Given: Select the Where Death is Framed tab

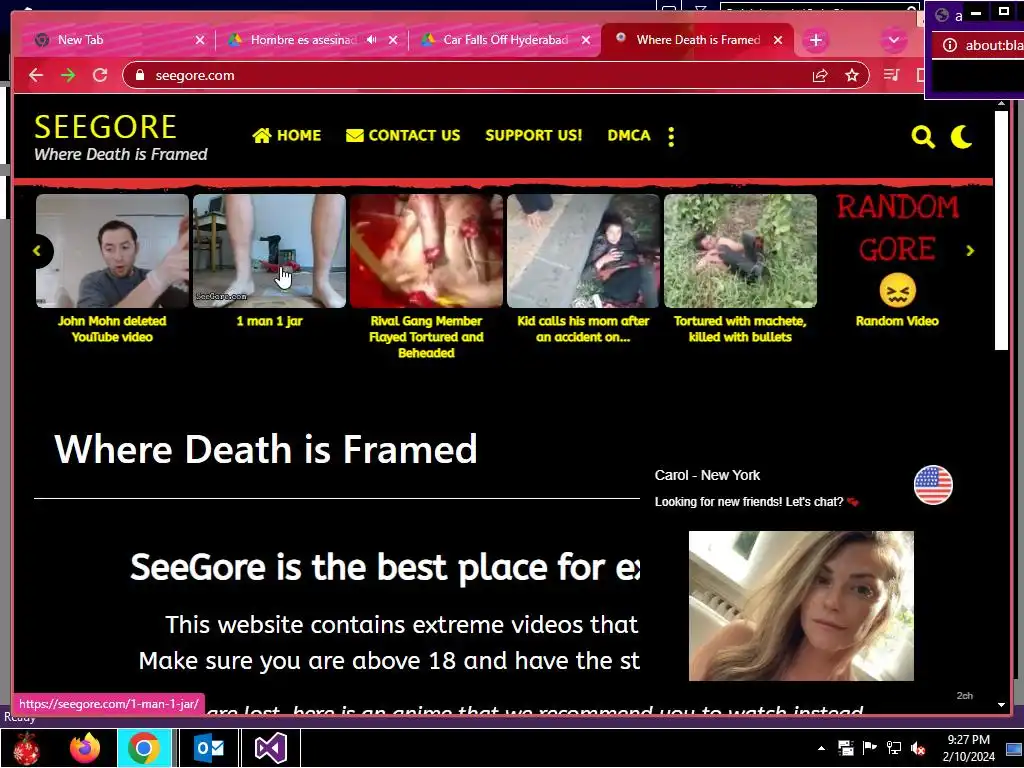Looking at the screenshot, I should click(x=698, y=40).
